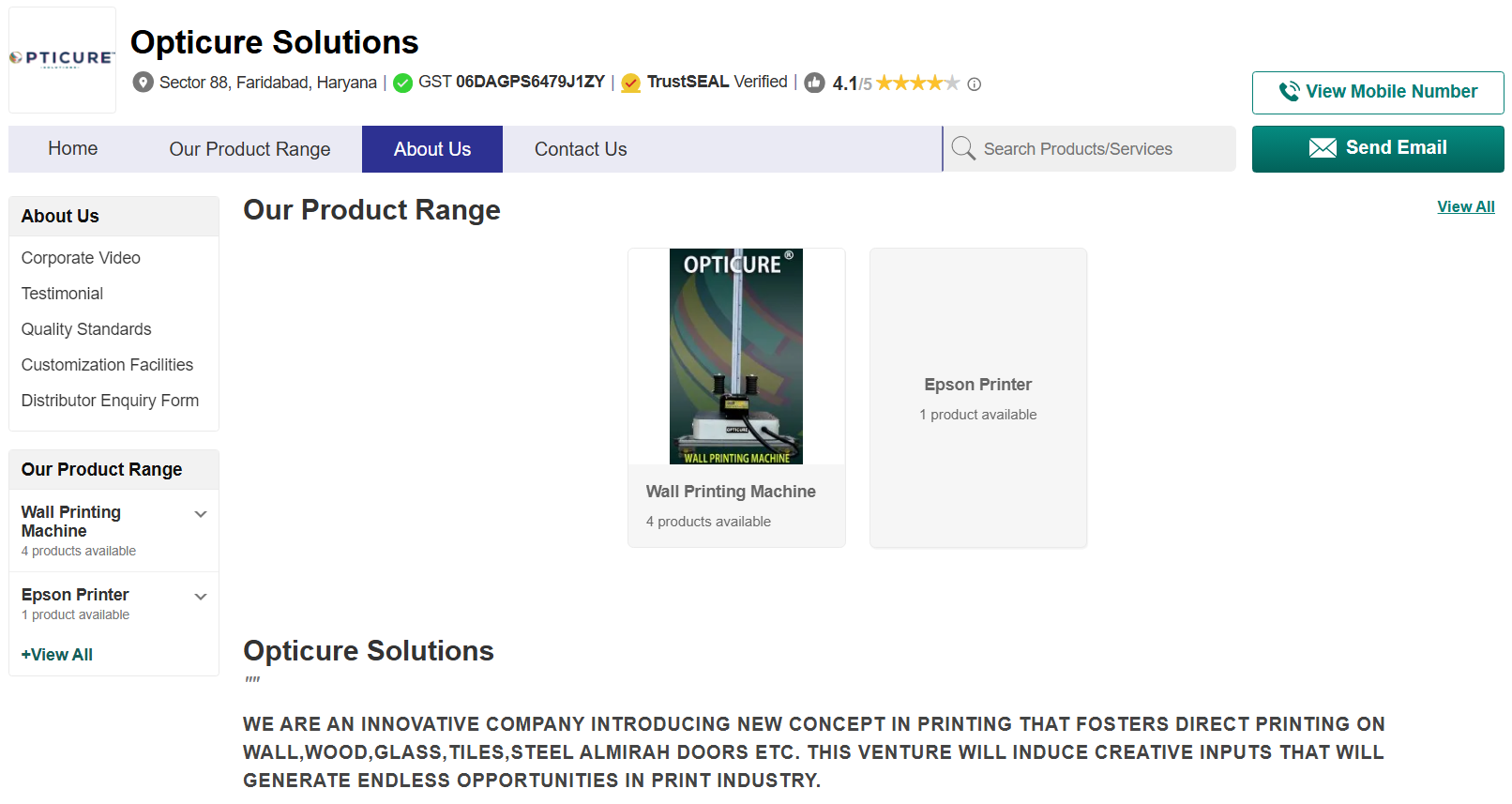Open the Epson Printer product card
The height and width of the screenshot is (804, 1512).
tap(978, 398)
